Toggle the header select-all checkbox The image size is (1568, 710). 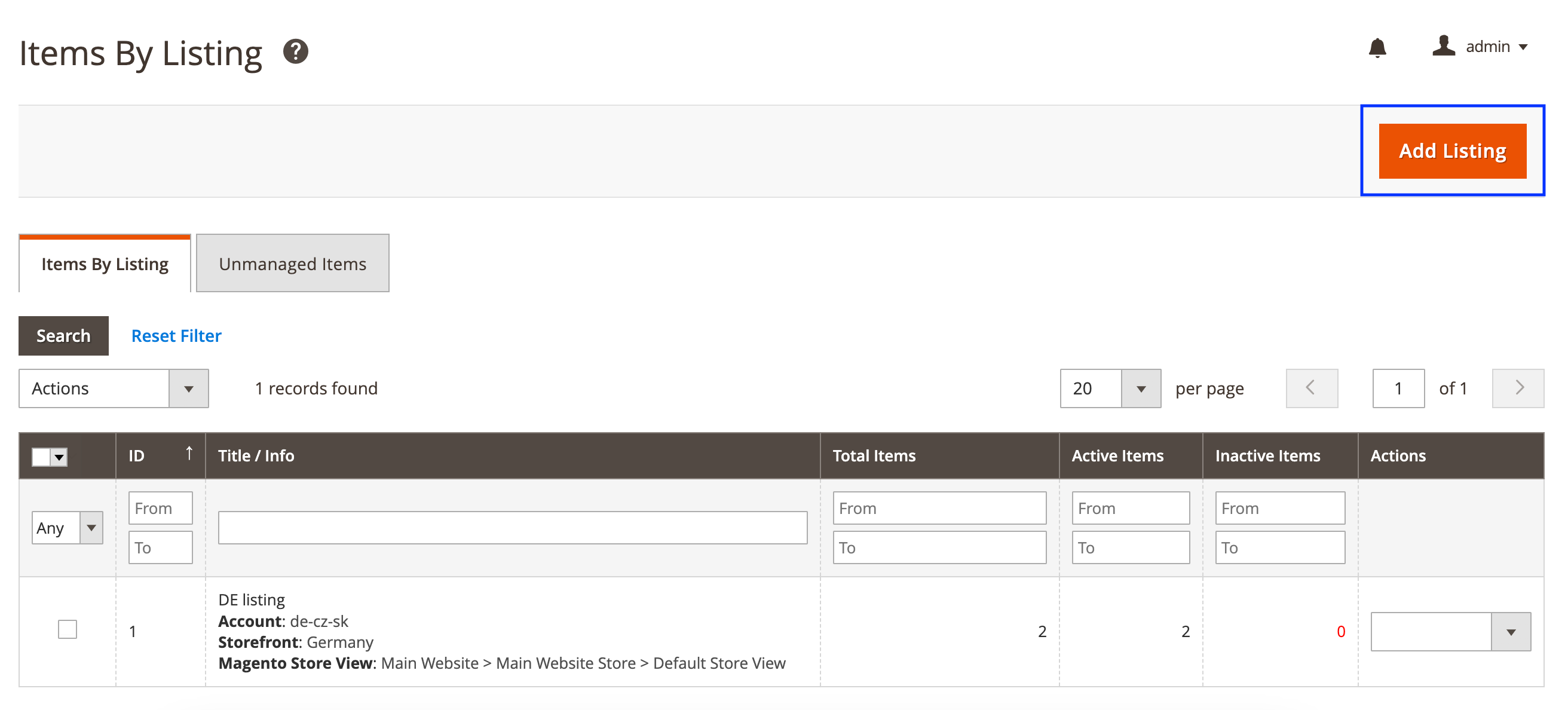coord(41,457)
